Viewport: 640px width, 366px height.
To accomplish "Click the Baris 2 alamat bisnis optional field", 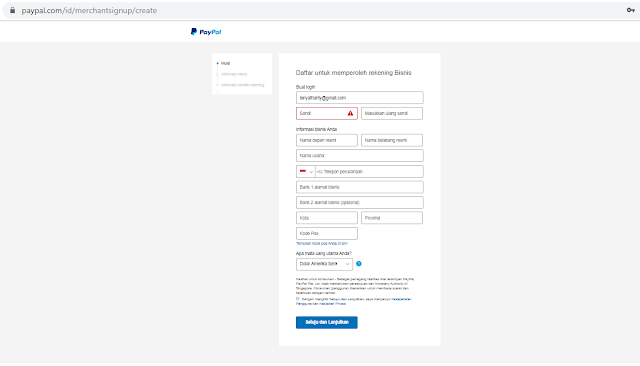I will click(x=359, y=203).
